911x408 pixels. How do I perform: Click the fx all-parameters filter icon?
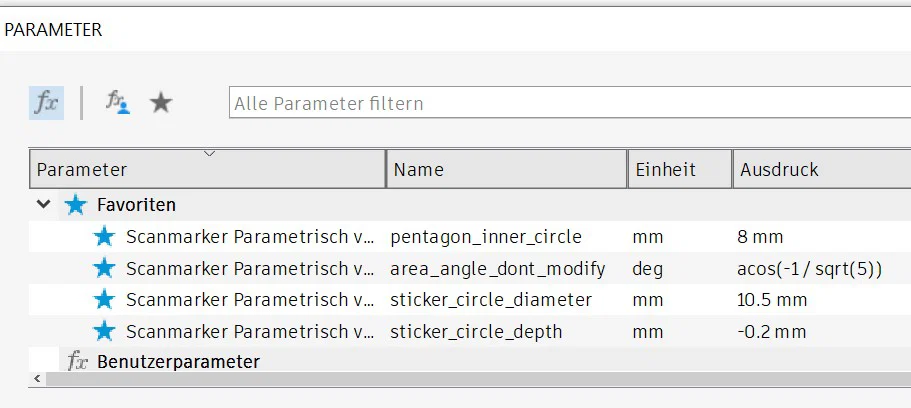pos(46,102)
